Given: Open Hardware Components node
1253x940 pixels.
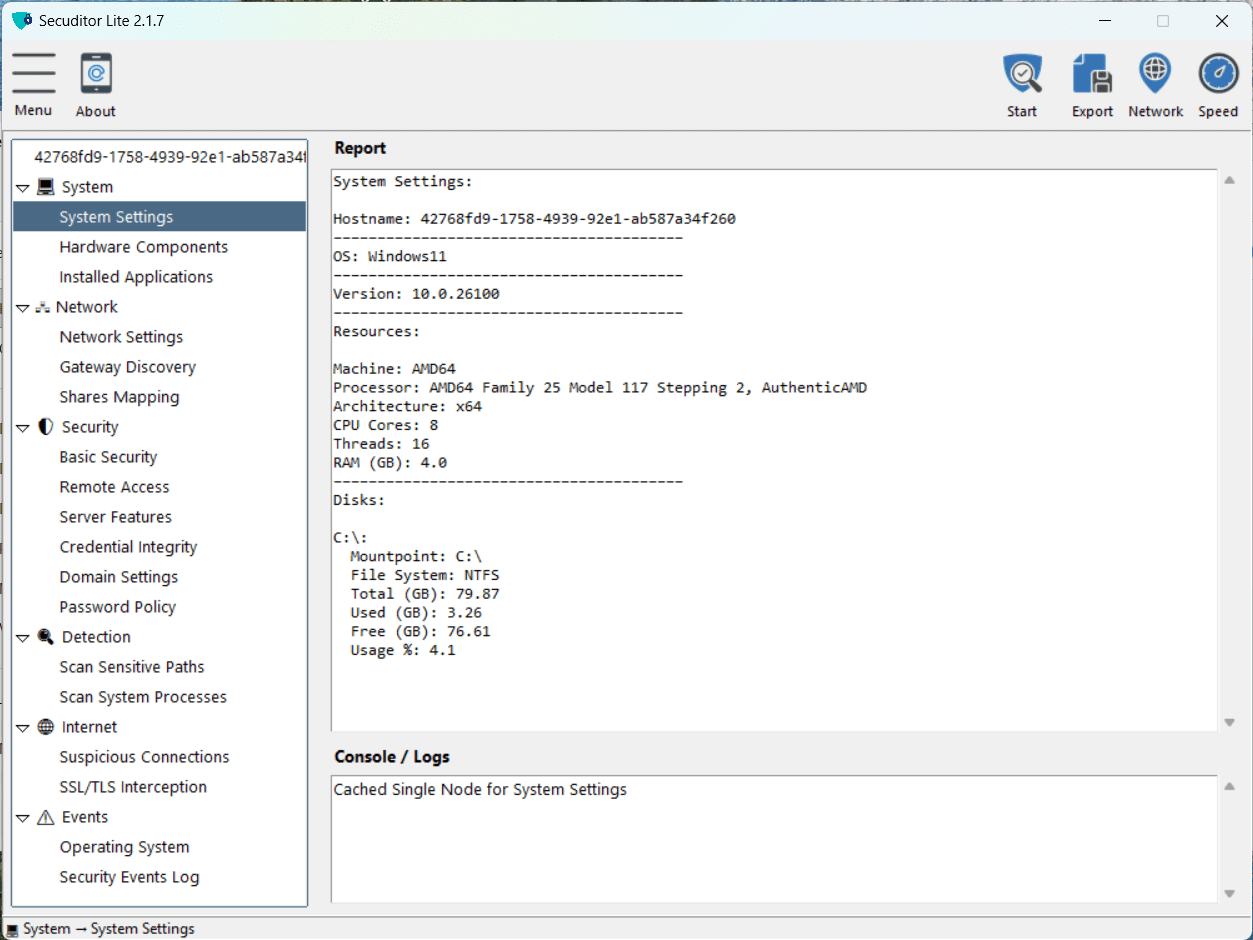Looking at the screenshot, I should point(144,247).
